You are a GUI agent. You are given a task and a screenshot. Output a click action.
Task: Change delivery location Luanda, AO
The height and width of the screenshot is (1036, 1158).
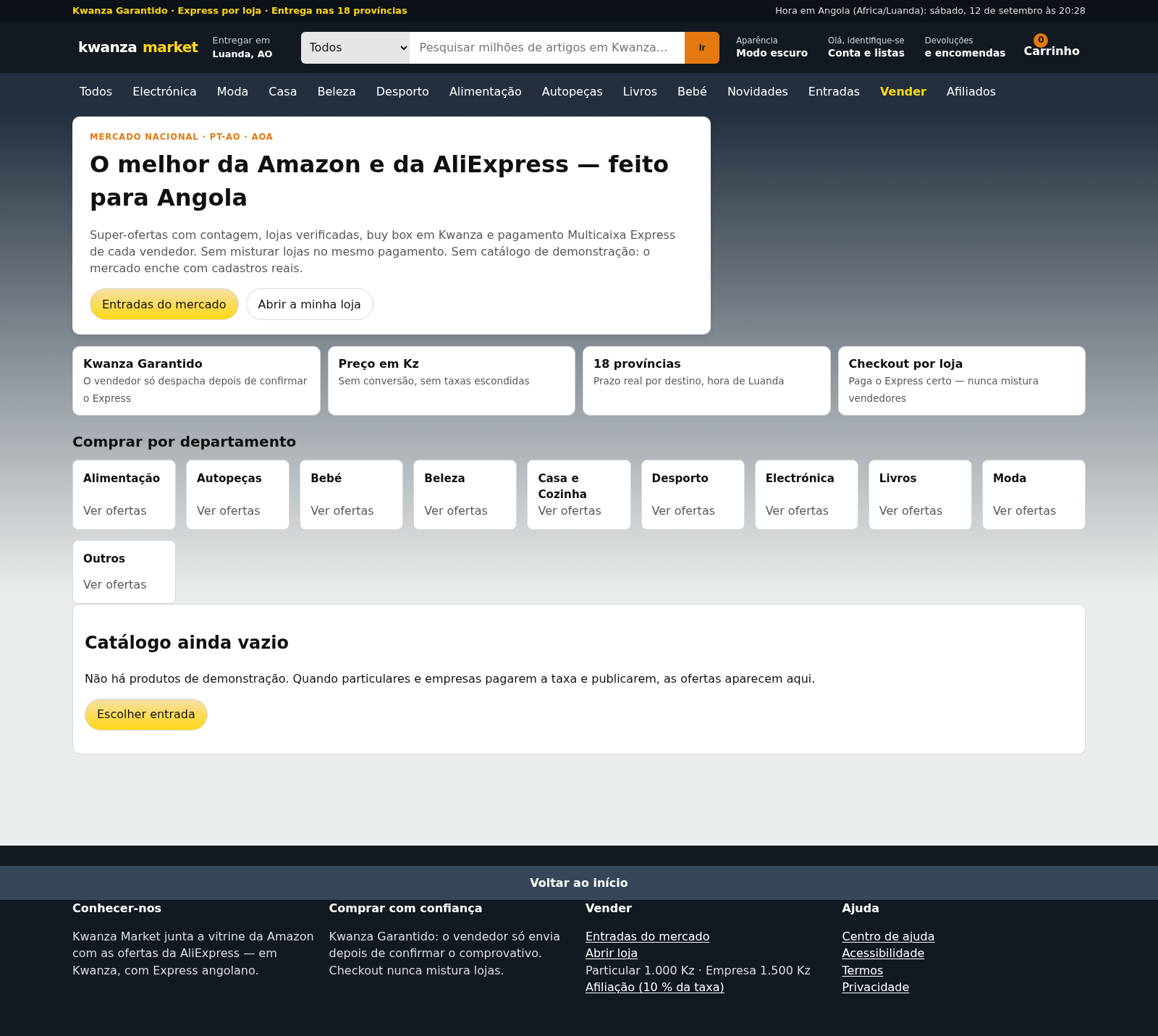[x=242, y=47]
